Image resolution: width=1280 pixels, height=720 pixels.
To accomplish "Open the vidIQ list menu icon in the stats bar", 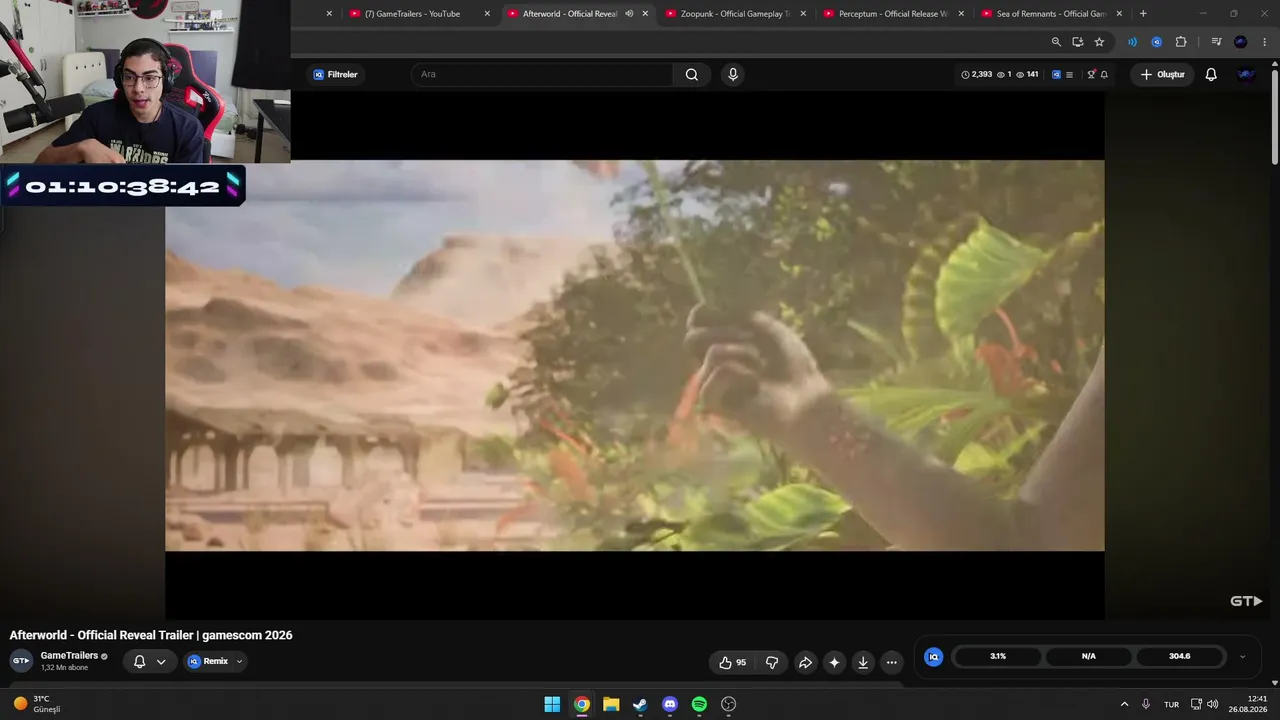I will (1069, 74).
